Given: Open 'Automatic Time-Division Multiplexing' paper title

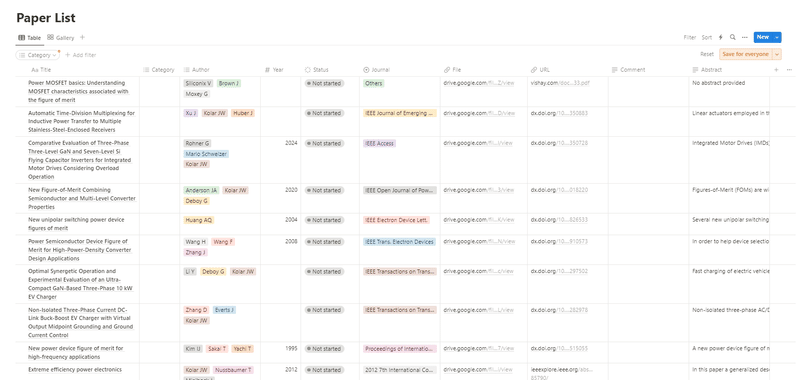Looking at the screenshot, I should click(x=81, y=121).
